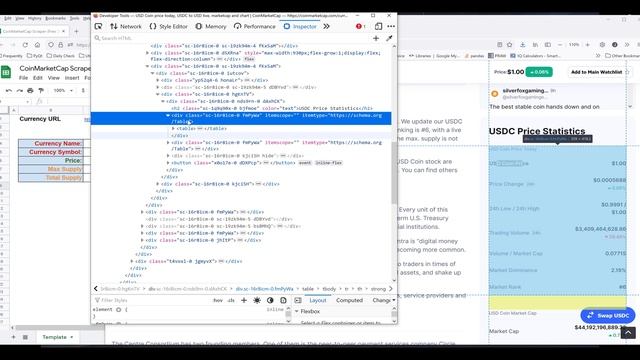Select strong in the breadcrumb trail

(378, 289)
